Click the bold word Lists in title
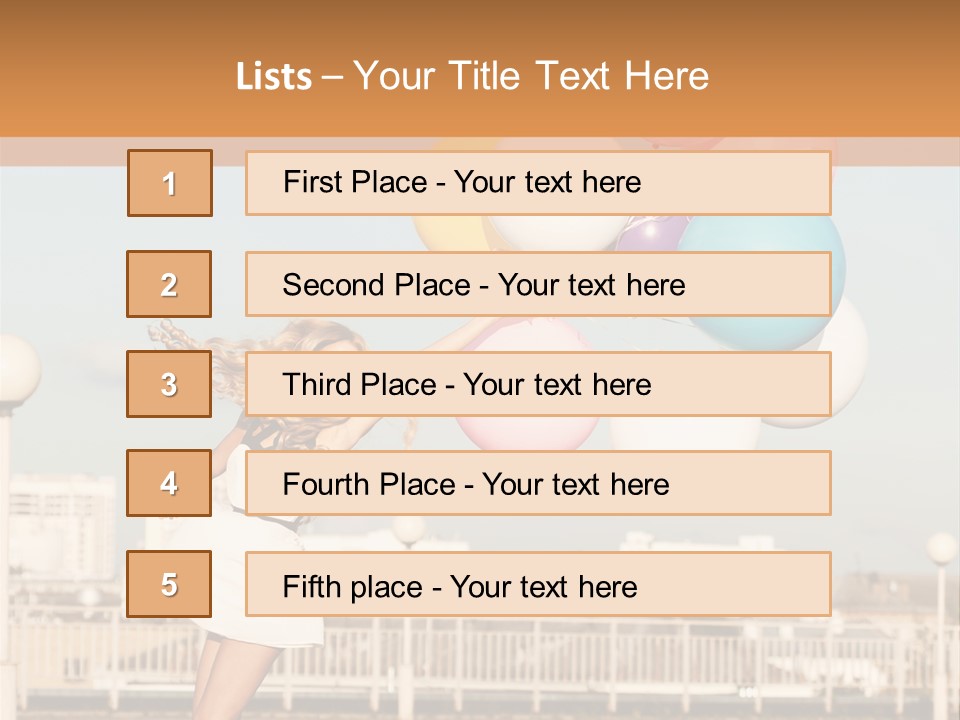The width and height of the screenshot is (960, 720). coord(274,77)
